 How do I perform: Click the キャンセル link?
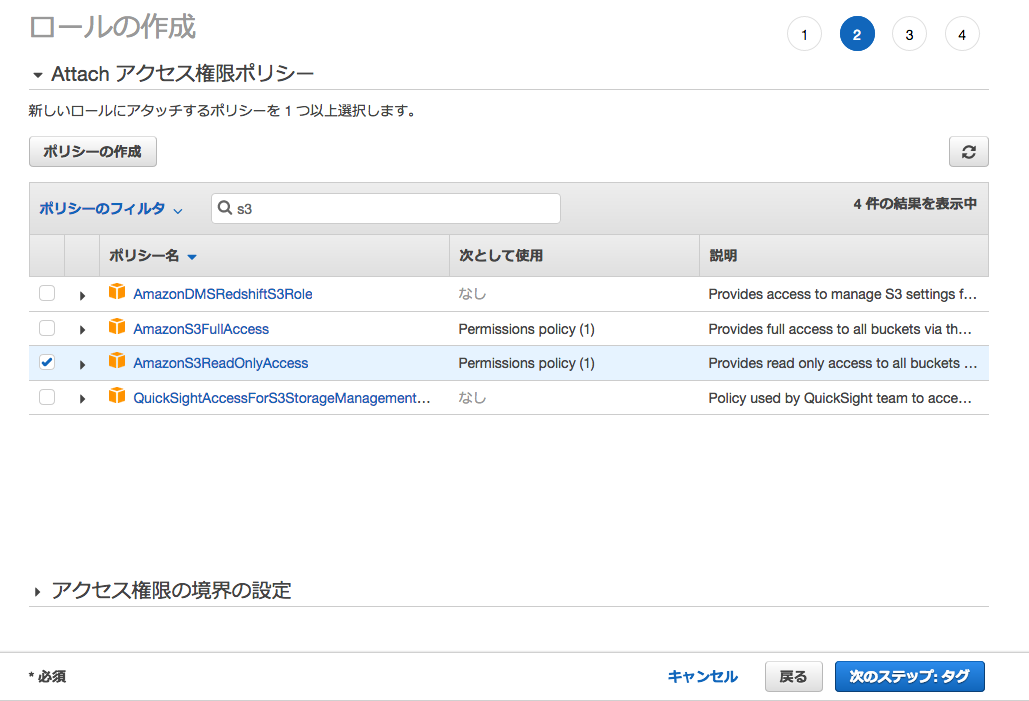pyautogui.click(x=702, y=676)
